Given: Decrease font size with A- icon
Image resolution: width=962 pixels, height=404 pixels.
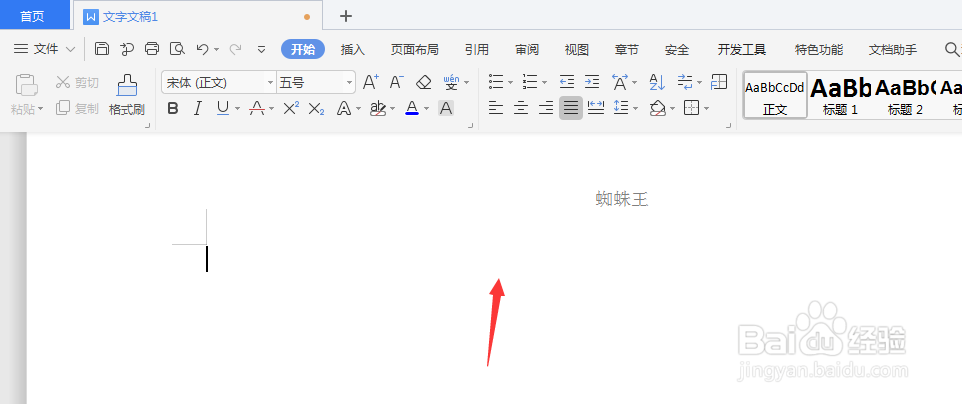Looking at the screenshot, I should 397,82.
